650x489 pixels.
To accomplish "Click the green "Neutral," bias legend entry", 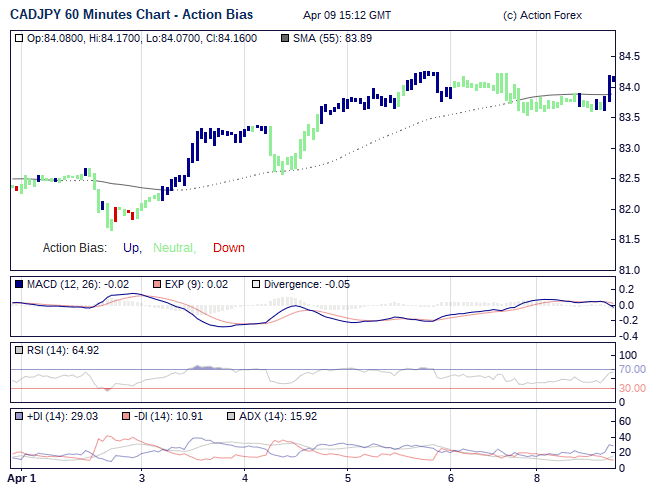I will [x=175, y=248].
